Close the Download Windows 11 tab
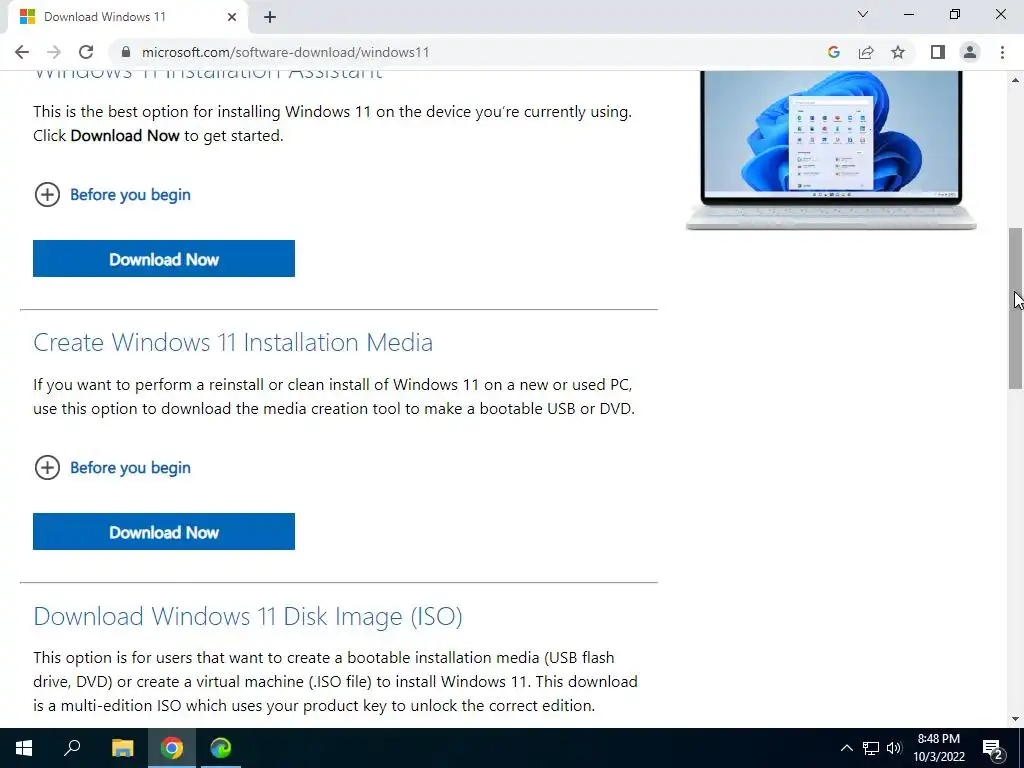The height and width of the screenshot is (768, 1024). 232,17
